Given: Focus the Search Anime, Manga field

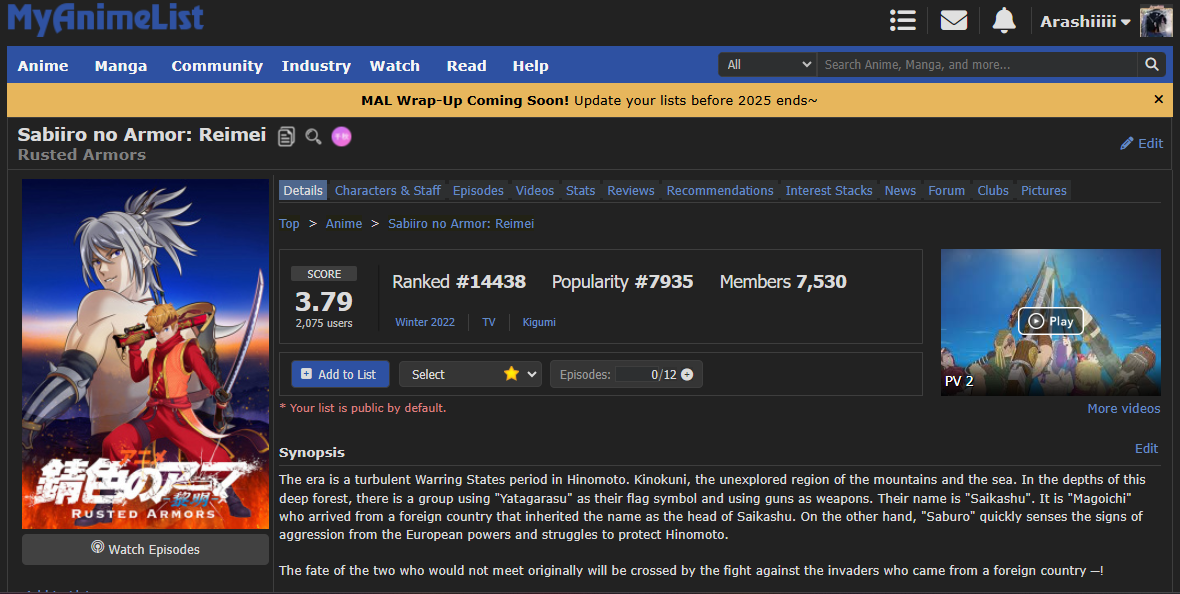Looking at the screenshot, I should coord(978,65).
